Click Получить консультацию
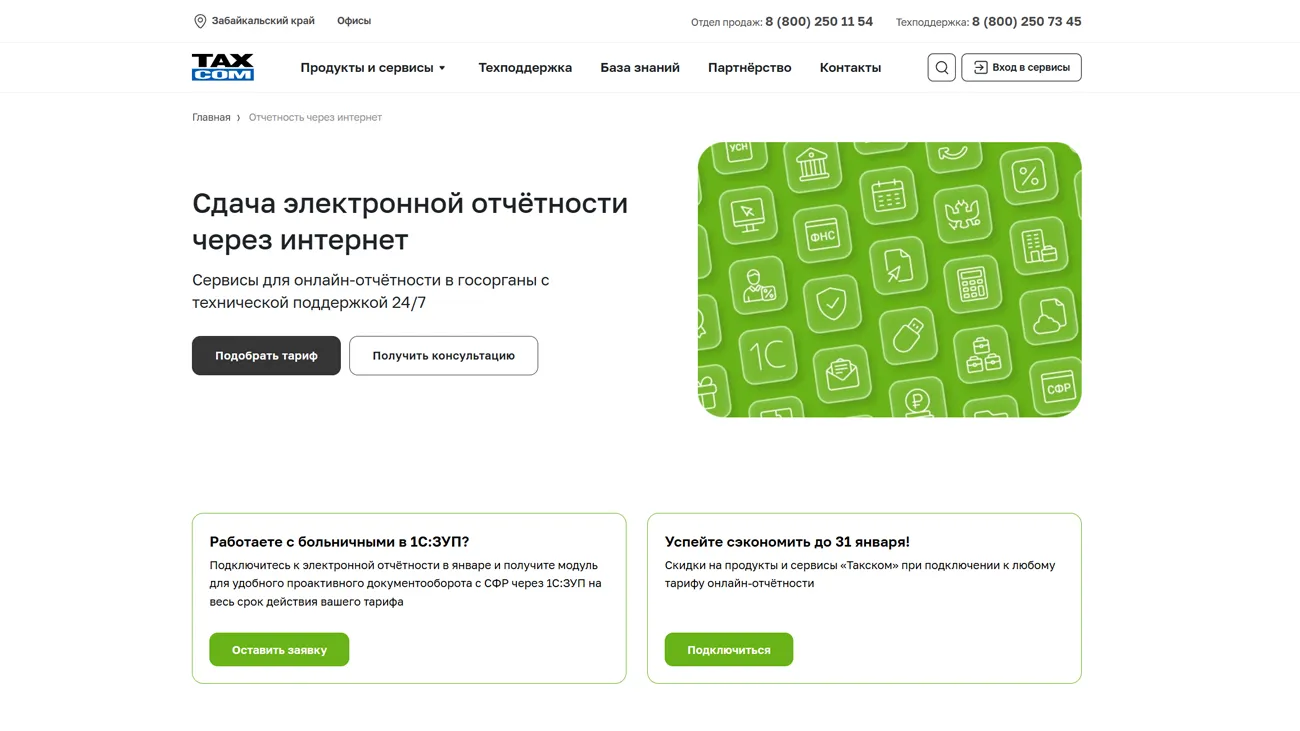This screenshot has height=731, width=1300. click(443, 355)
